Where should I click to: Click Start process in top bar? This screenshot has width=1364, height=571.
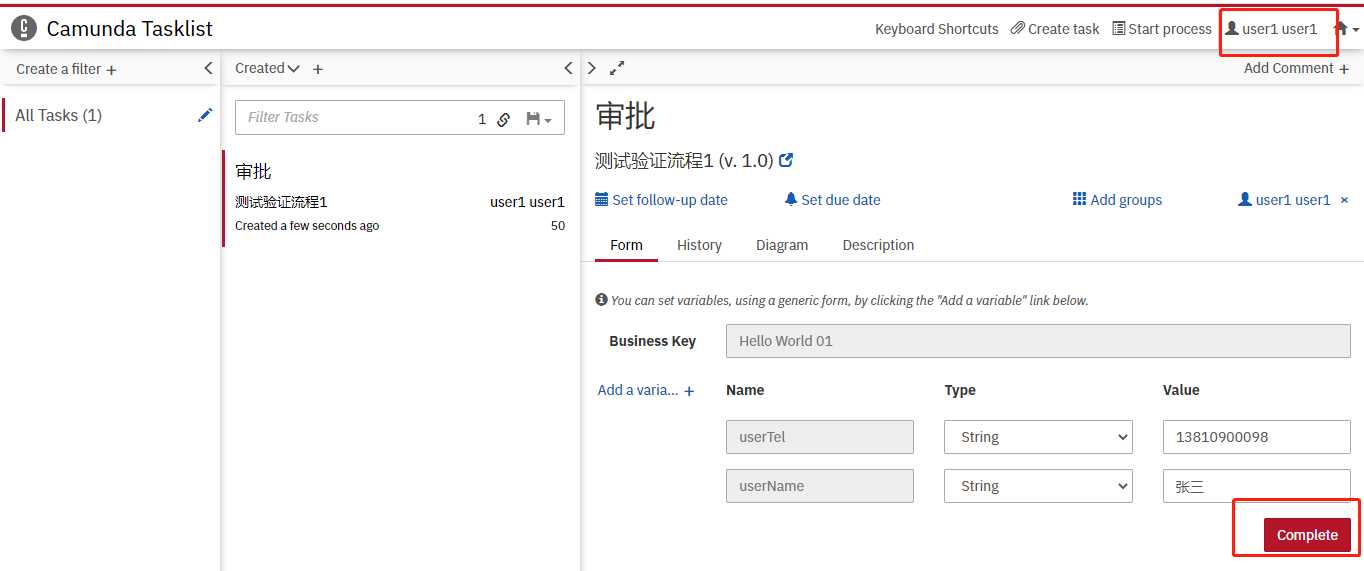[x=1162, y=29]
